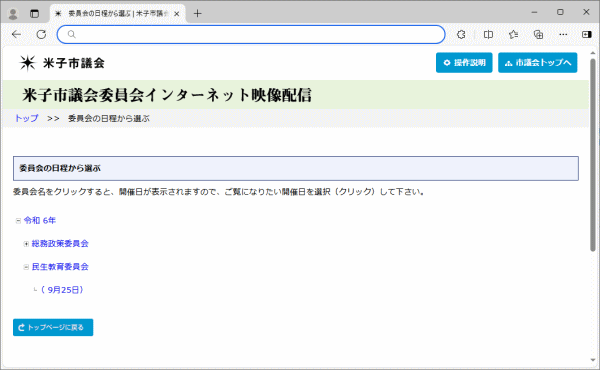This screenshot has width=600, height=370.
Task: Click the browser back arrow
Action: point(16,34)
